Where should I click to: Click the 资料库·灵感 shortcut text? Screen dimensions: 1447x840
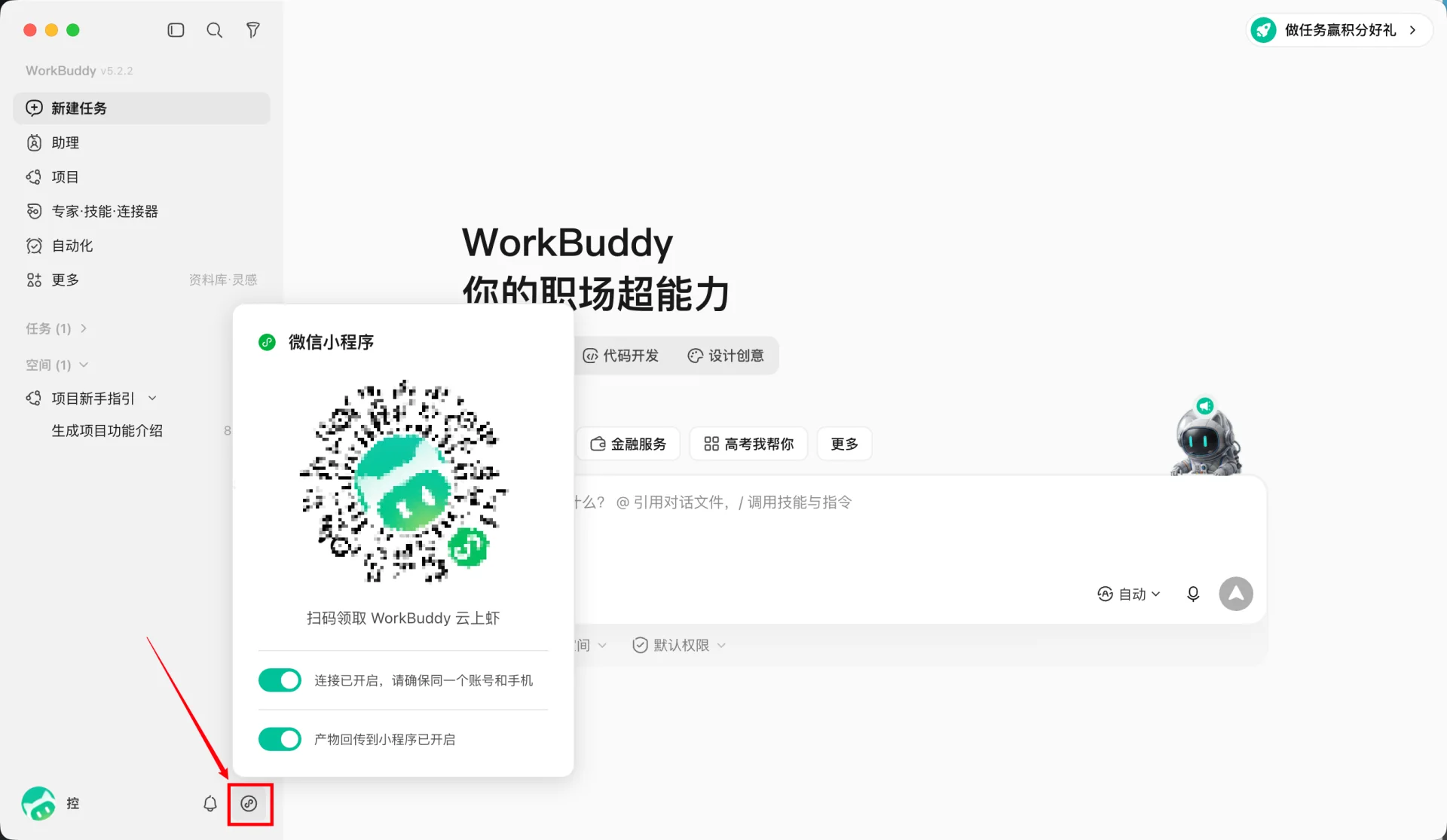point(223,279)
